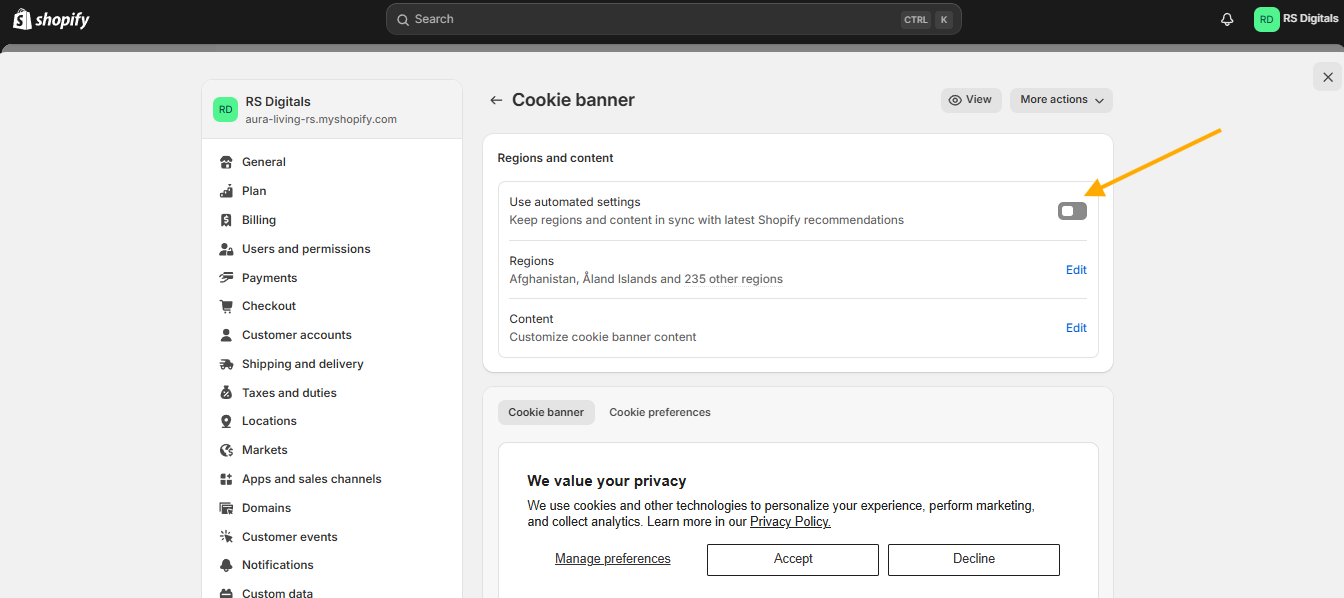Edit the Regions setting
This screenshot has height=598, width=1344.
[x=1076, y=270]
